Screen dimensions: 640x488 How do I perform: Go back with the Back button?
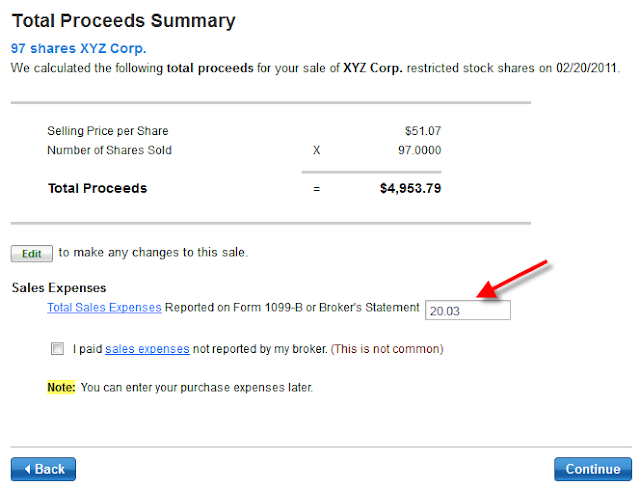(x=43, y=469)
